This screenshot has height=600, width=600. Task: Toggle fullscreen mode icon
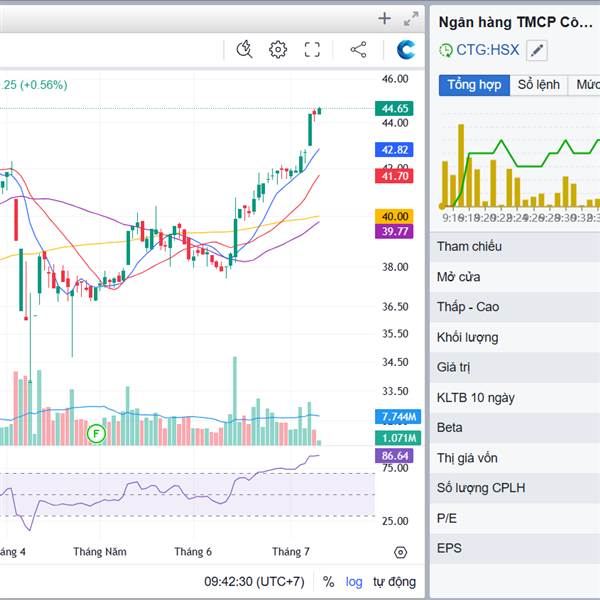pos(312,49)
